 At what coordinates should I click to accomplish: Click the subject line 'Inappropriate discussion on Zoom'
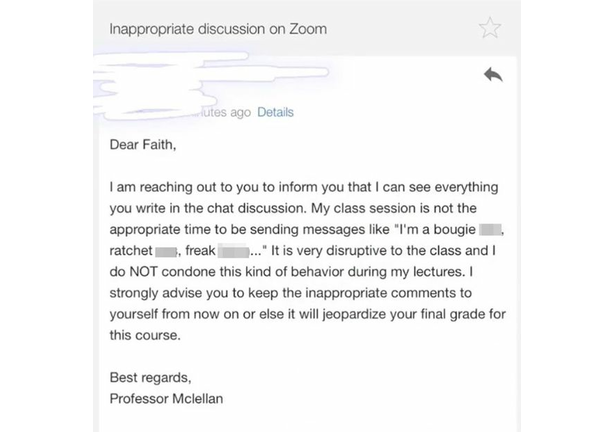click(217, 29)
